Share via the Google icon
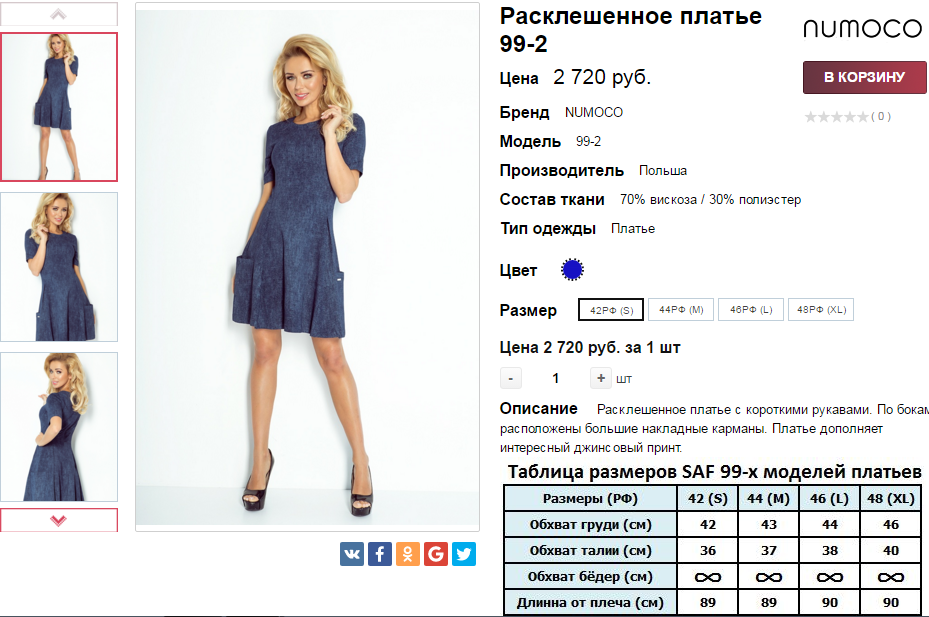The image size is (929, 617). click(x=435, y=554)
